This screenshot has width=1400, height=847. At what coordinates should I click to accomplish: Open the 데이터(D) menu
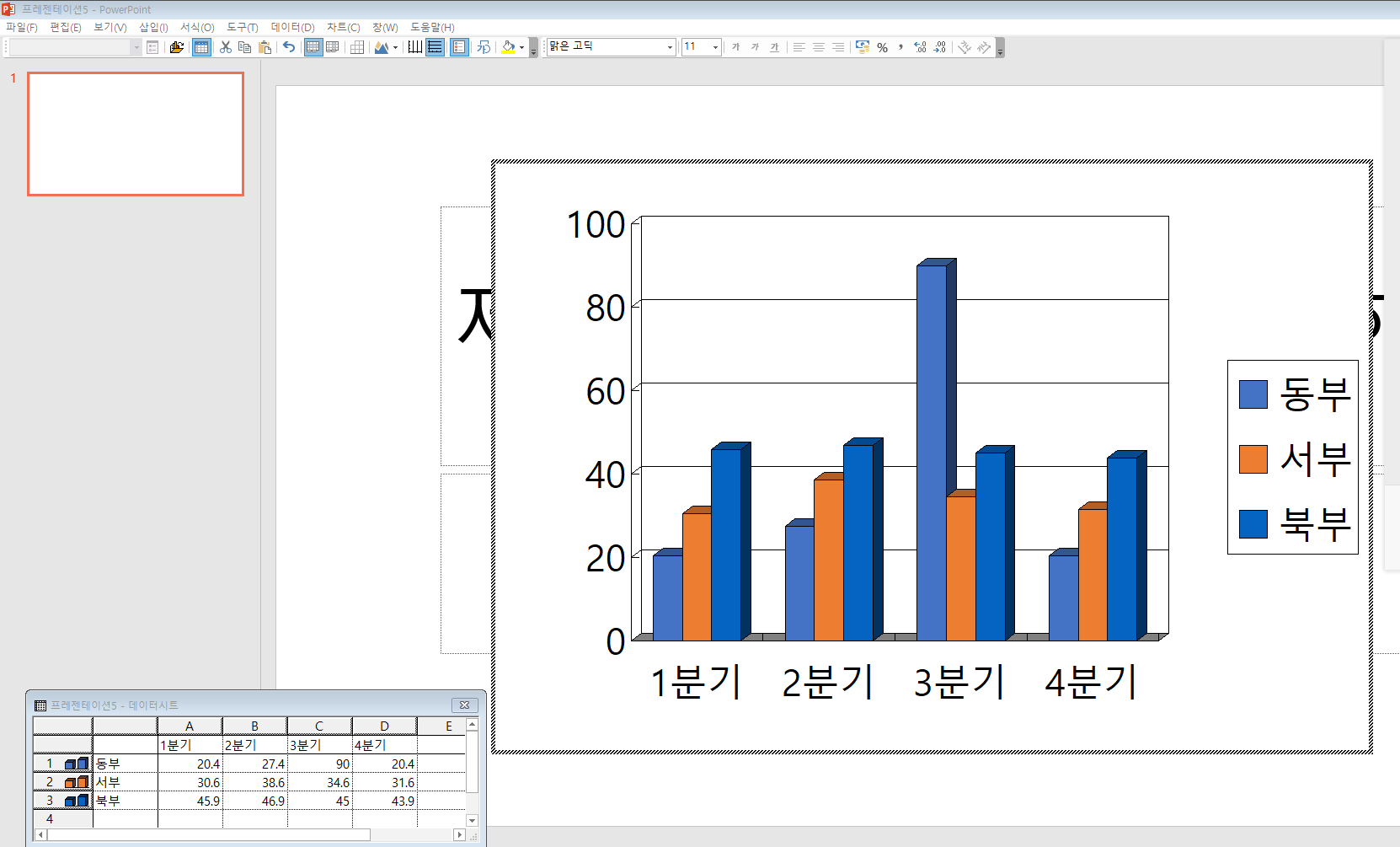click(x=292, y=27)
